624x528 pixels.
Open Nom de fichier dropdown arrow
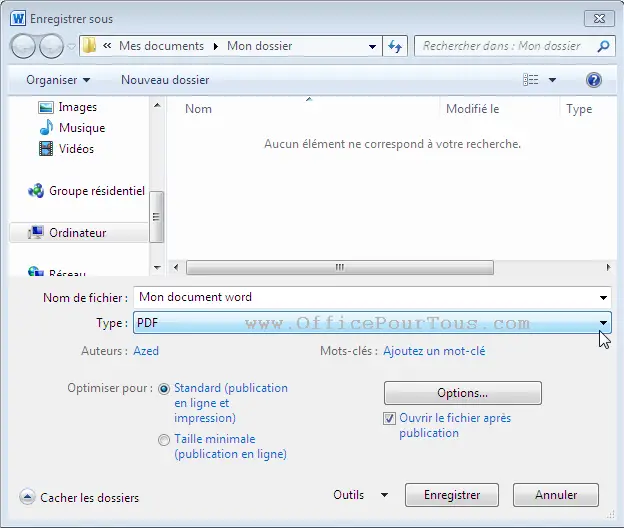(603, 298)
